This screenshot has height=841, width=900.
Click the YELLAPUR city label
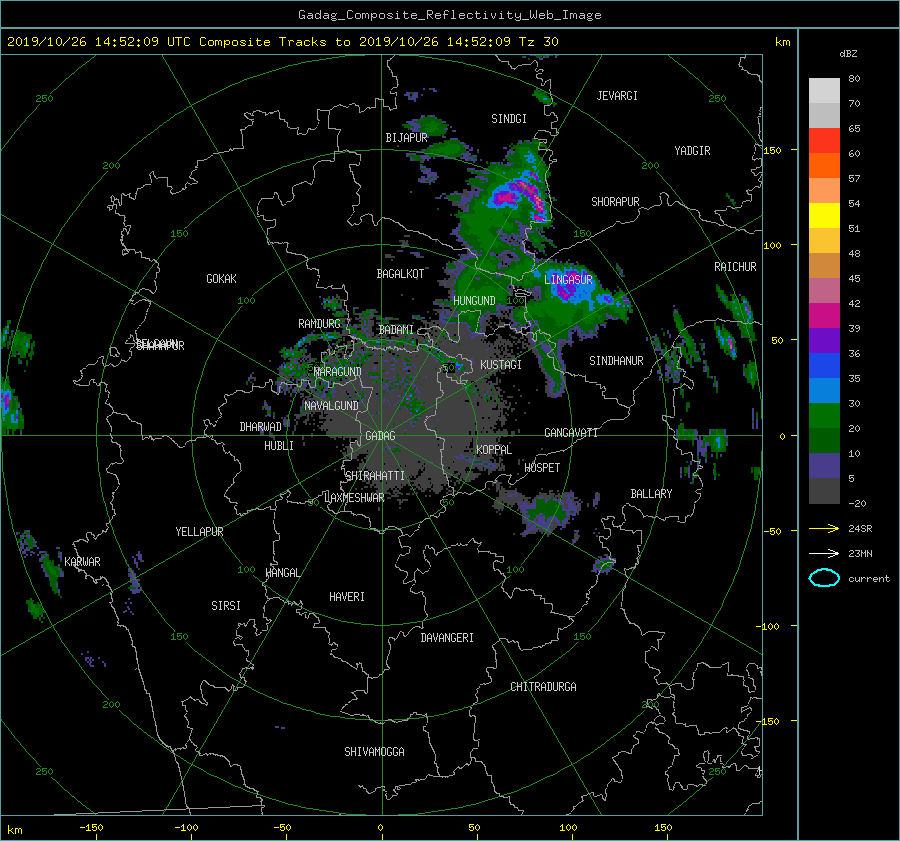pos(199,532)
